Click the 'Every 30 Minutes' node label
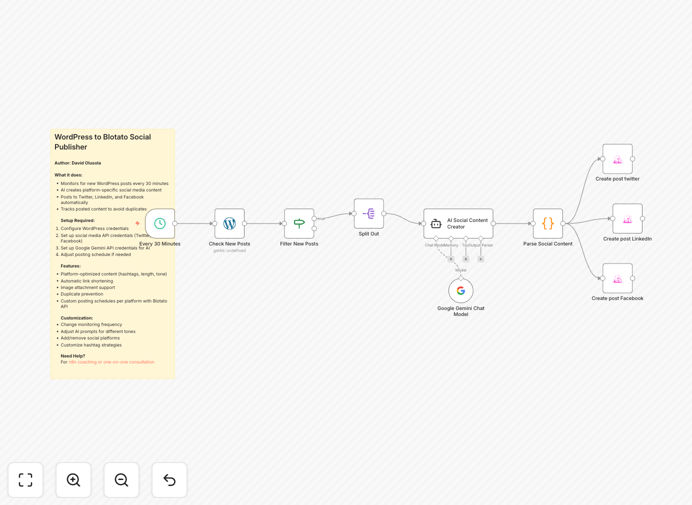The height and width of the screenshot is (505, 692). (160, 244)
